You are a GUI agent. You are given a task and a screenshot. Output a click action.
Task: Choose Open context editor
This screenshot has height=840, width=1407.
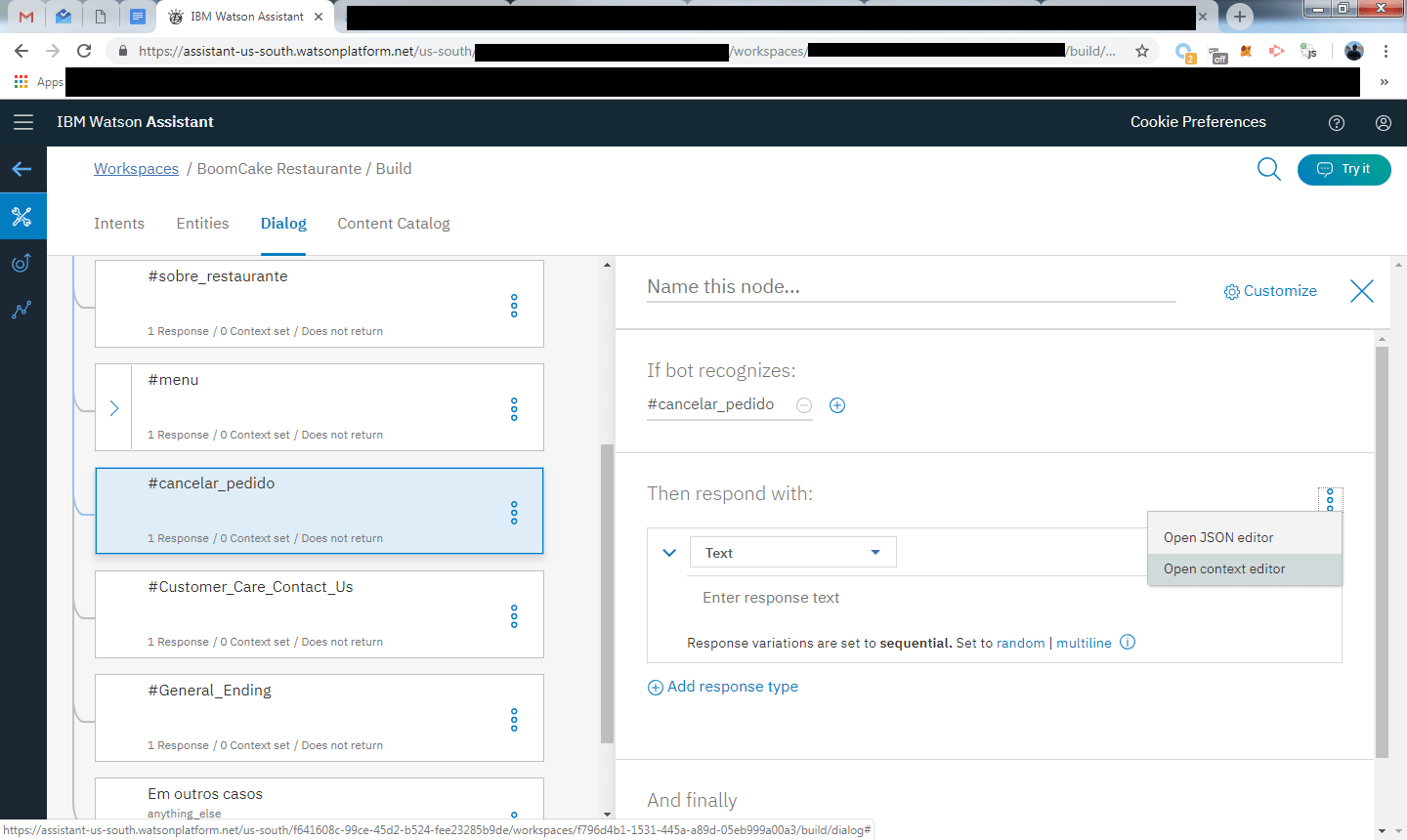1245,568
